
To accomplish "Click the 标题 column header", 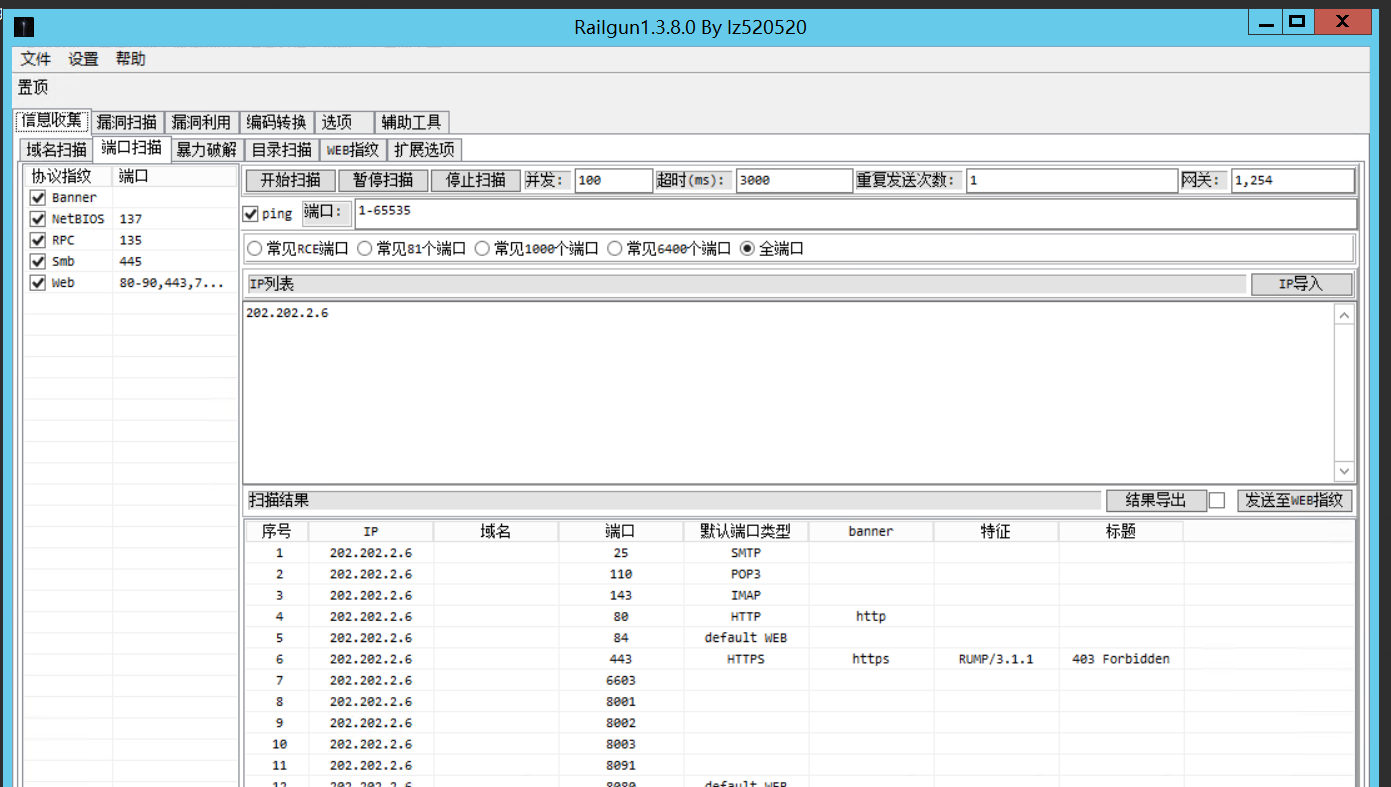I will coord(1121,531).
